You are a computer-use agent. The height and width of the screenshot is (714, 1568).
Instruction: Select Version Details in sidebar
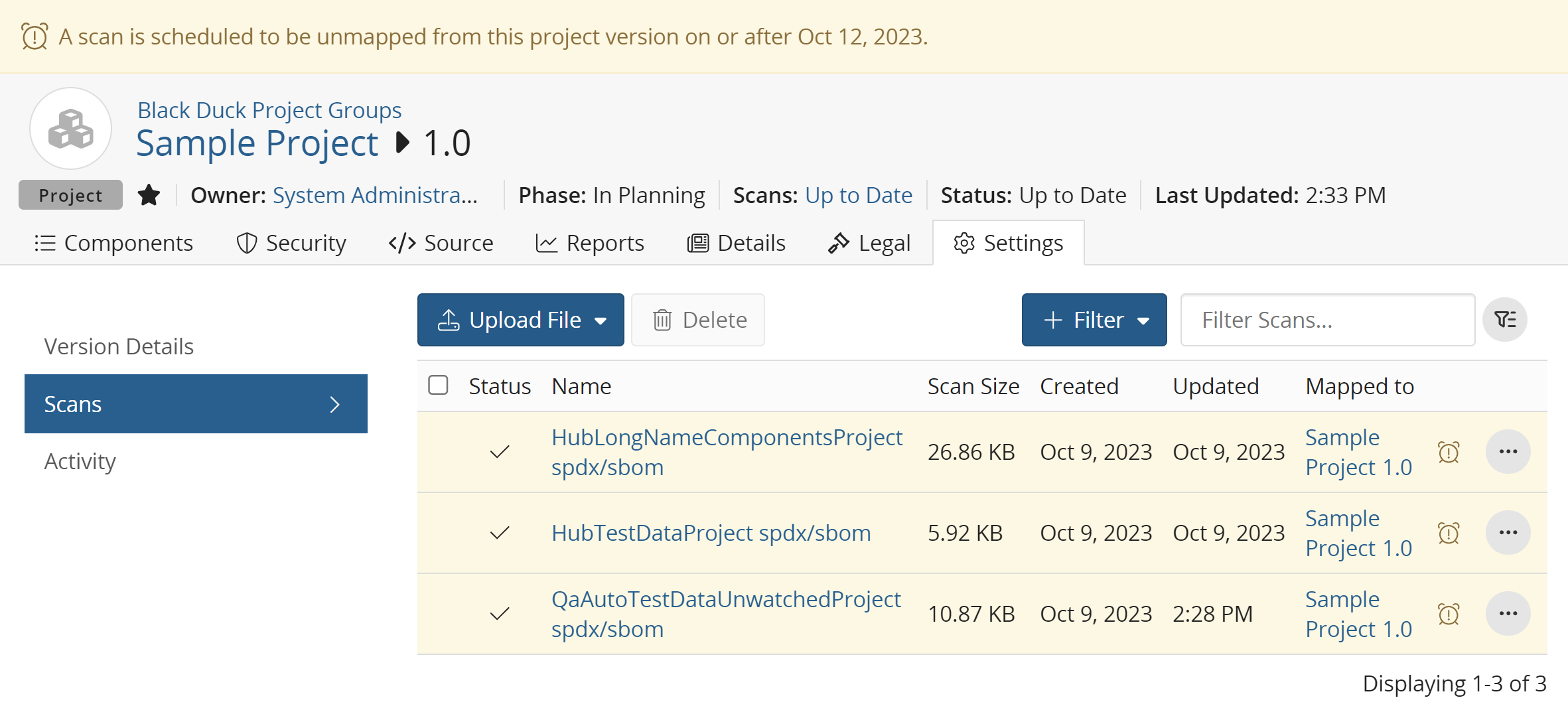coord(119,346)
